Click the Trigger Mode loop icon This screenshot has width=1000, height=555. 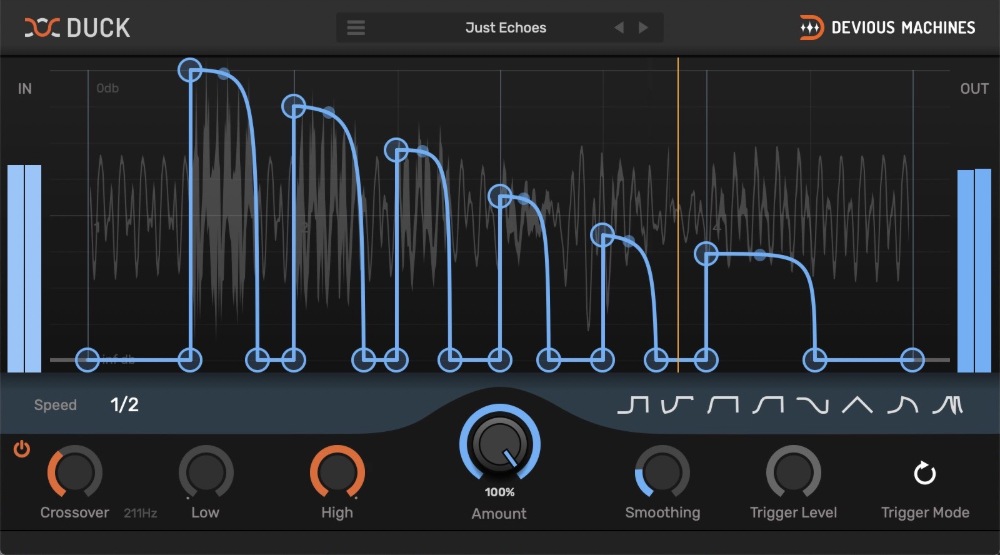[925, 473]
